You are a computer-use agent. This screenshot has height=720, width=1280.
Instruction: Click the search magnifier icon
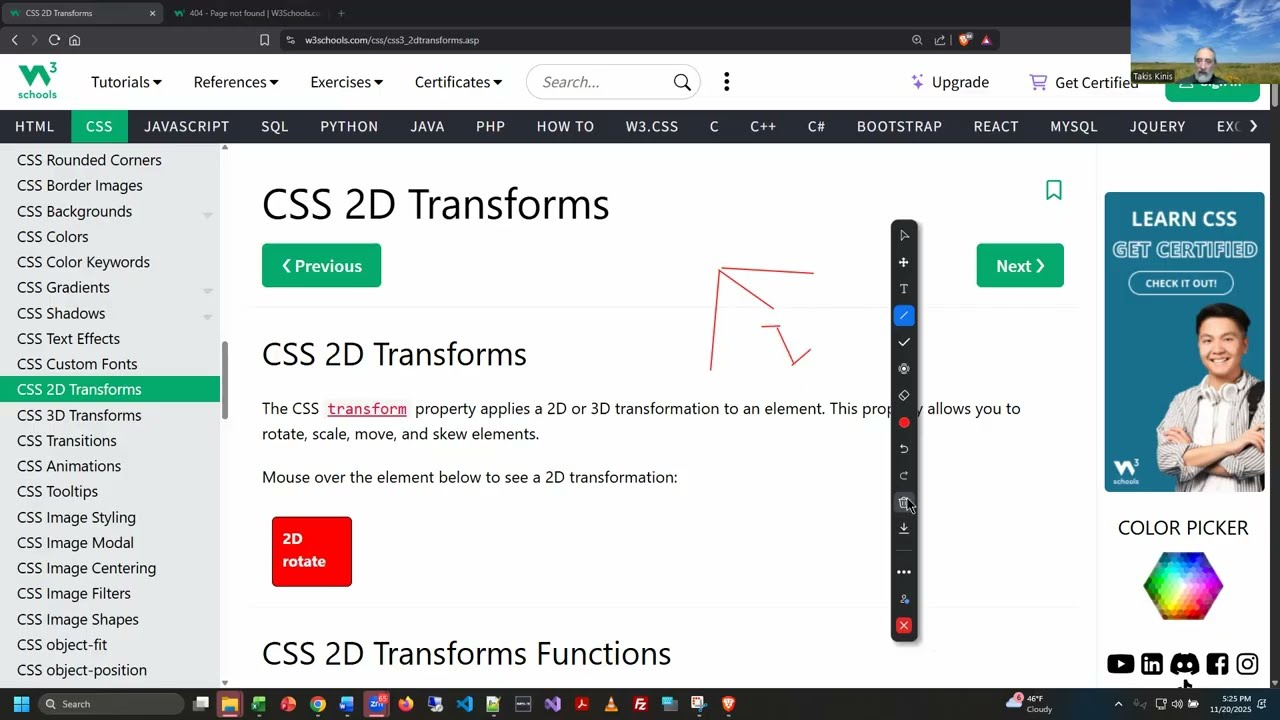click(682, 82)
